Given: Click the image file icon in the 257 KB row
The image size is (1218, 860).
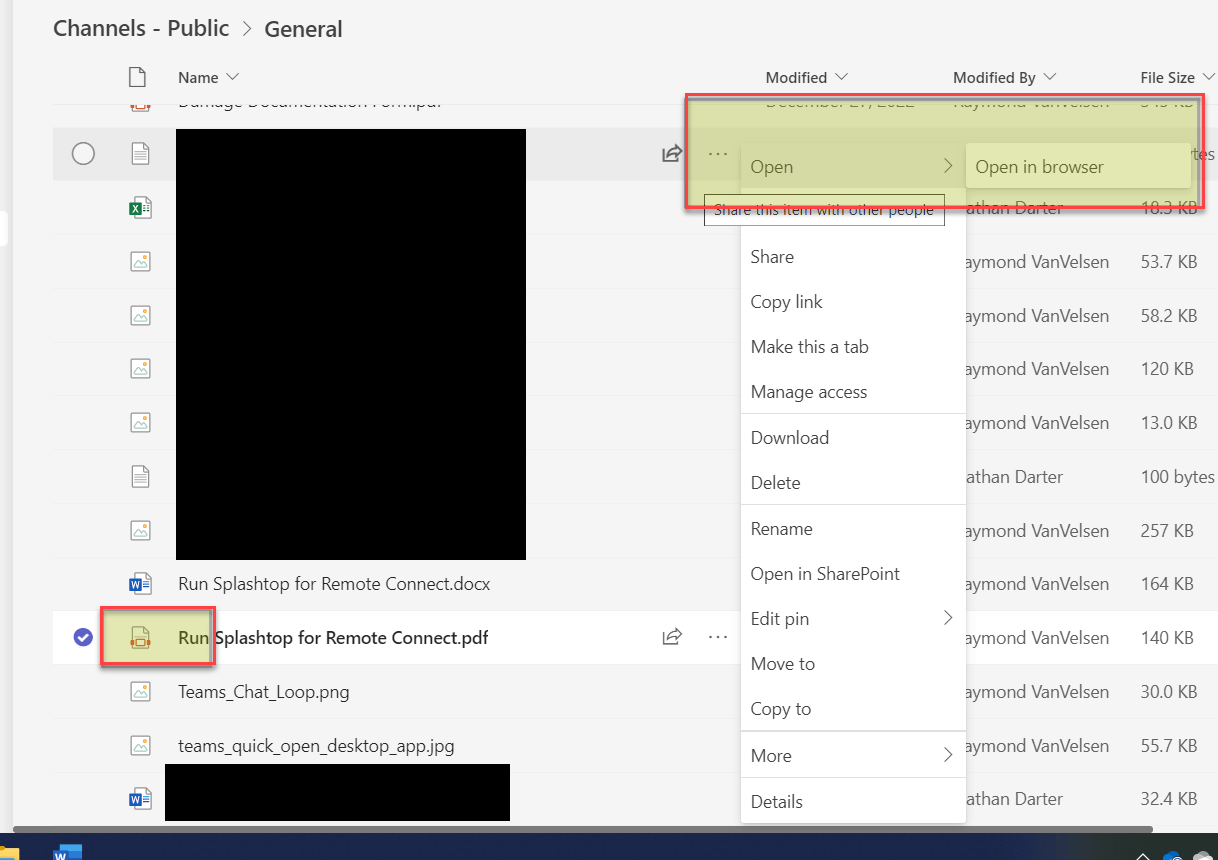Looking at the screenshot, I should 141,530.
